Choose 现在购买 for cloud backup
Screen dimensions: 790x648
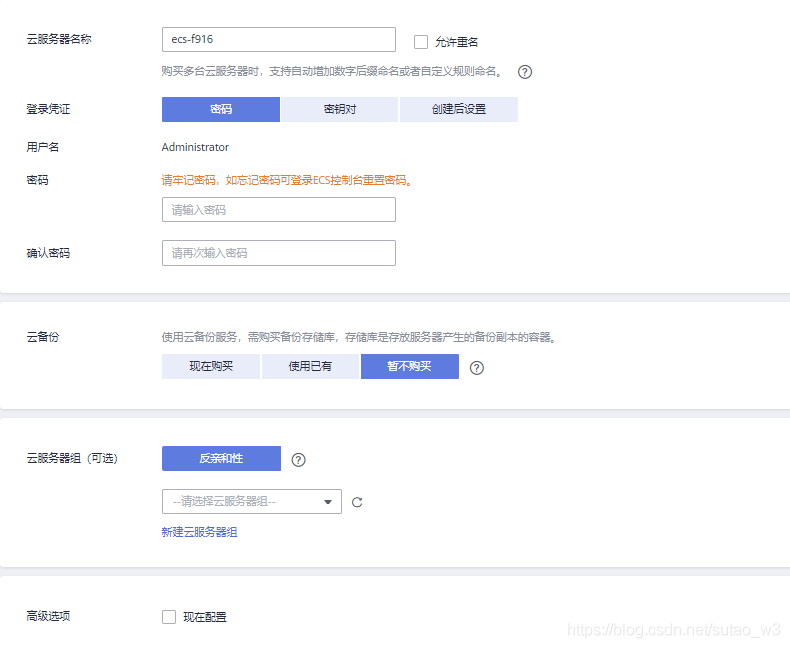211,366
